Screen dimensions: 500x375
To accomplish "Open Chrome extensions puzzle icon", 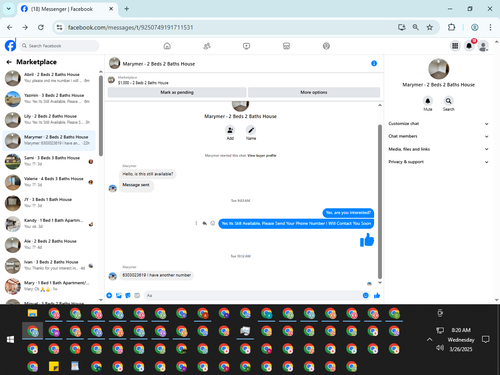I will point(451,27).
